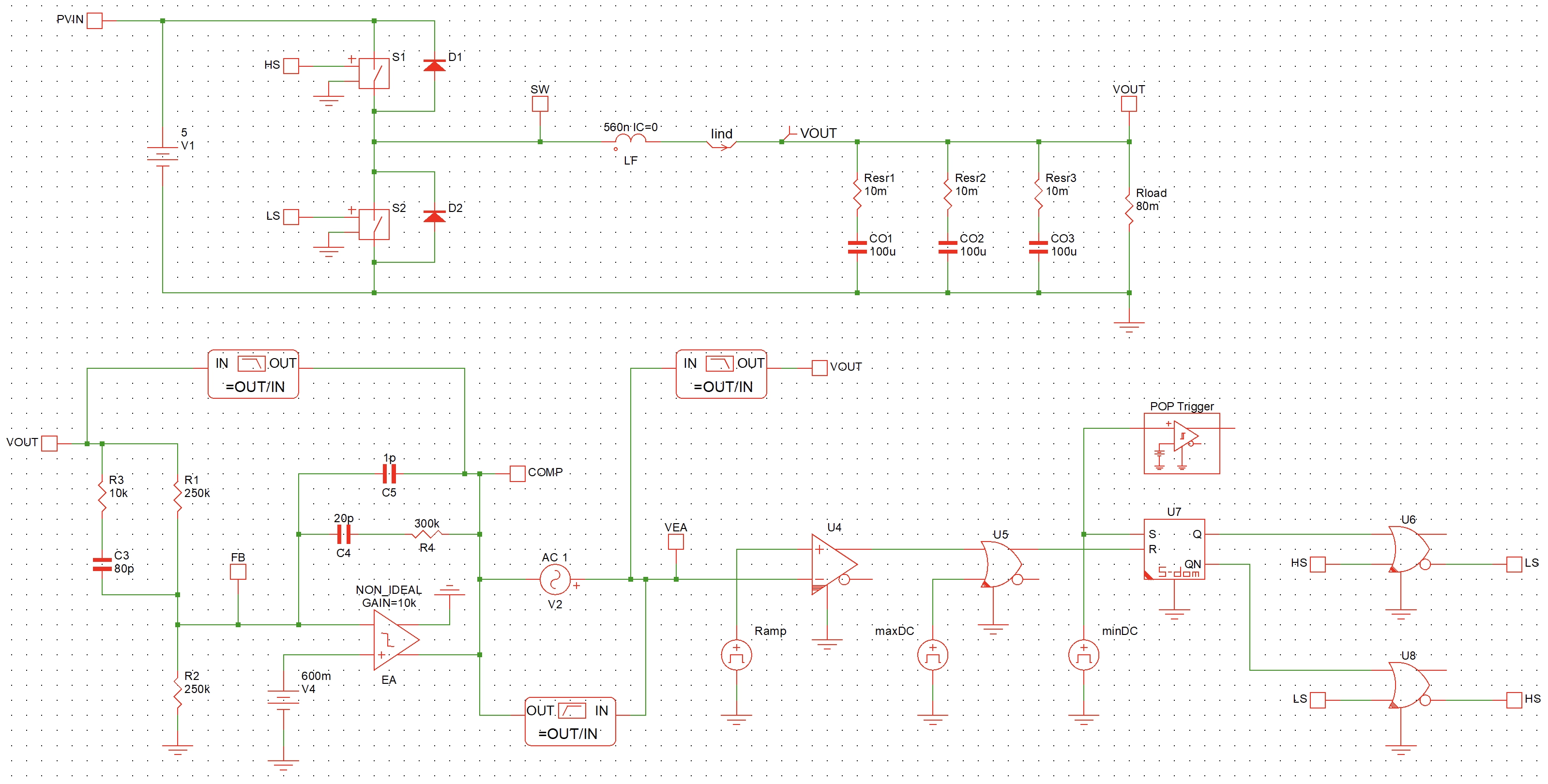Viewport: 1548px width, 784px height.
Task: Click the POP Trigger block
Action: click(1182, 443)
